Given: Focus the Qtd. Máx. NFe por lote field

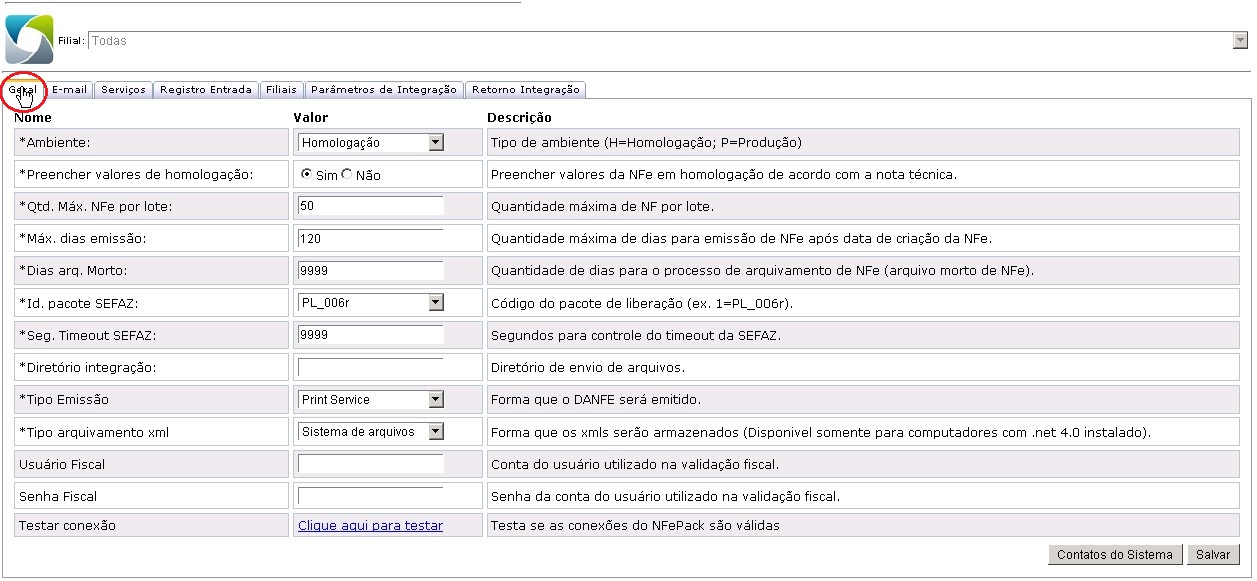Looking at the screenshot, I should click(x=370, y=206).
